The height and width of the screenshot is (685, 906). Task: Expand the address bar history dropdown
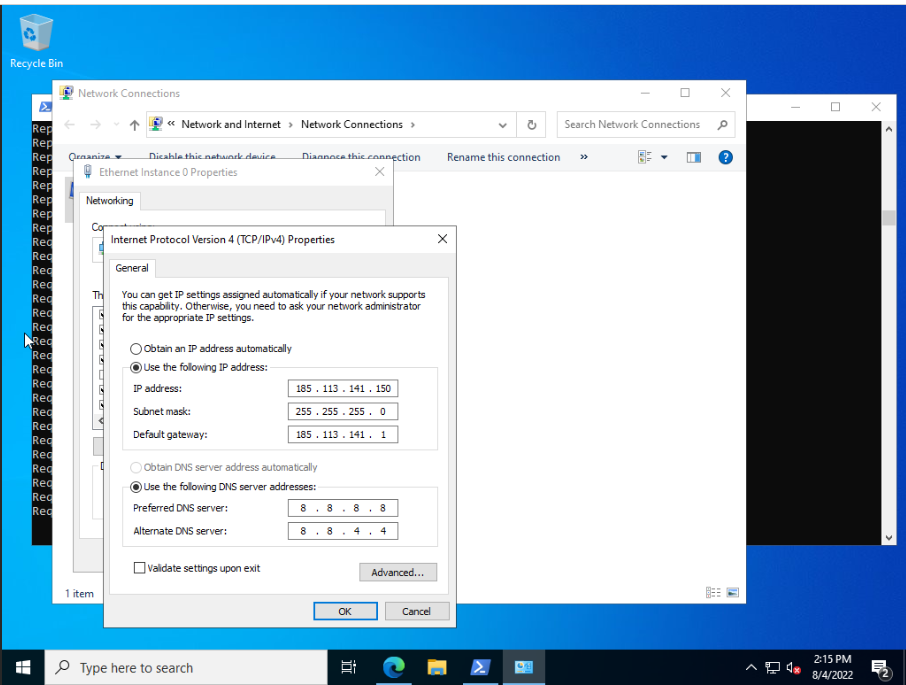[x=502, y=125]
